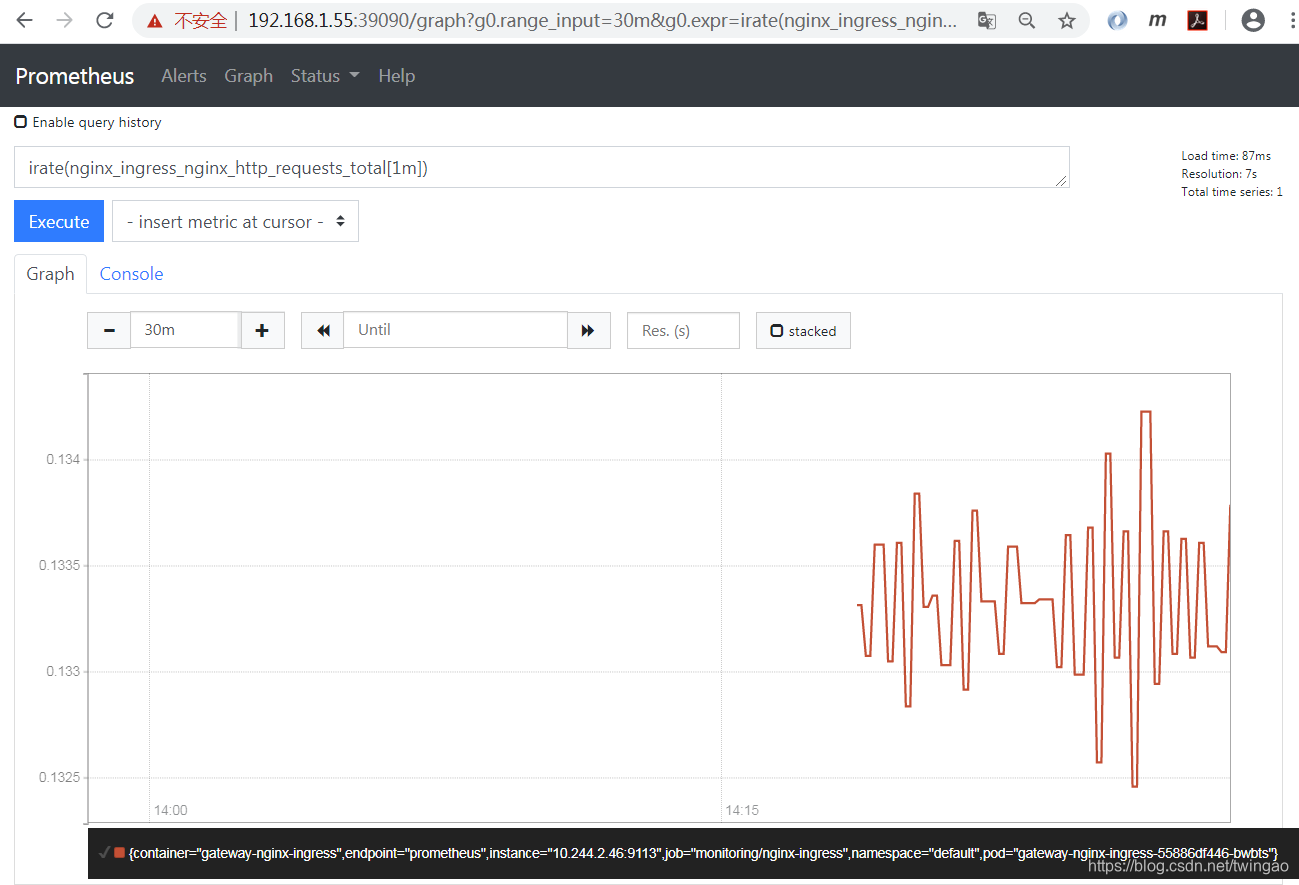Toggle the series checkmark in the legend
1299x885 pixels.
(104, 852)
